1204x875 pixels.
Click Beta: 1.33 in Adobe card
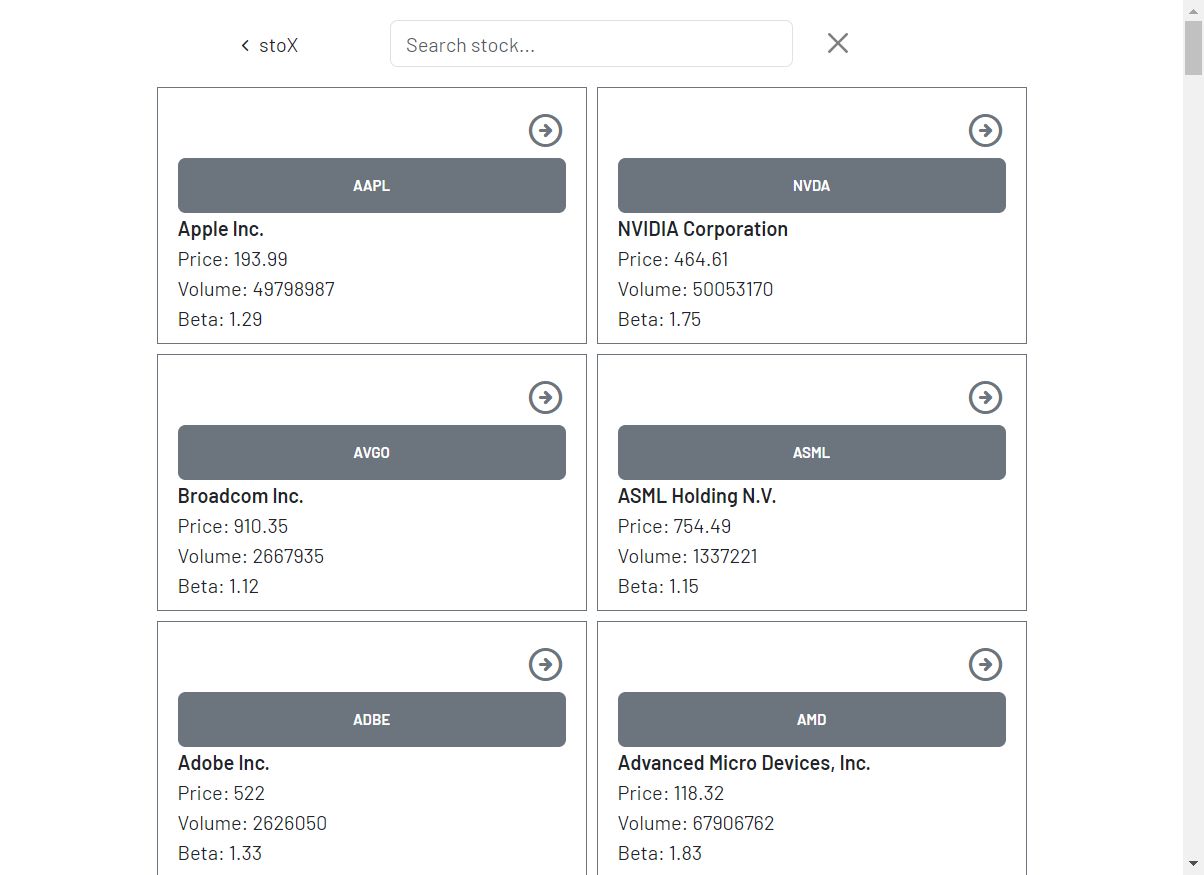tap(220, 853)
